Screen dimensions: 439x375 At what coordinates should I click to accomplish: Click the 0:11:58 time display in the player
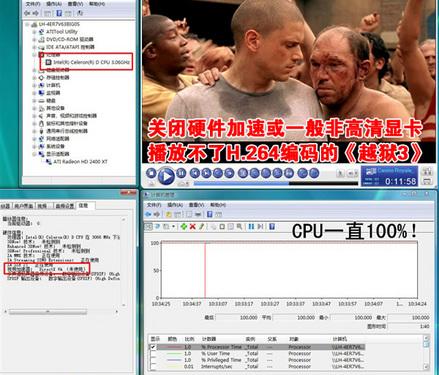pos(400,181)
